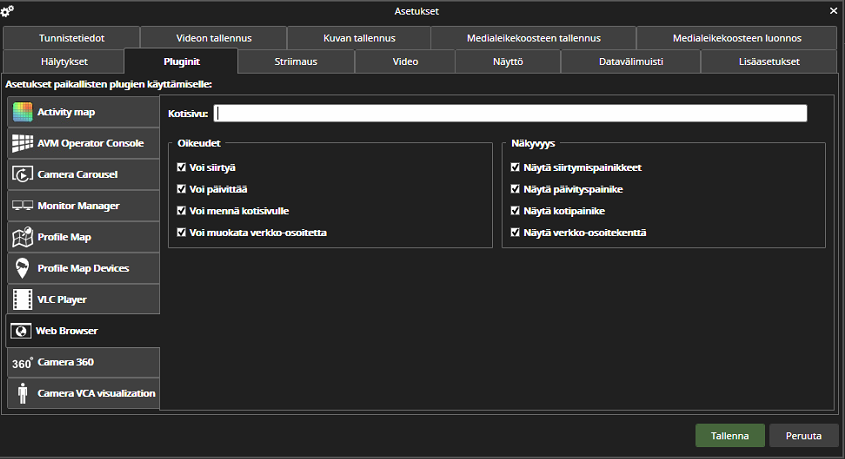Disable Näytä siirtymispainikkeet checkbox
The width and height of the screenshot is (845, 459).
coord(515,168)
